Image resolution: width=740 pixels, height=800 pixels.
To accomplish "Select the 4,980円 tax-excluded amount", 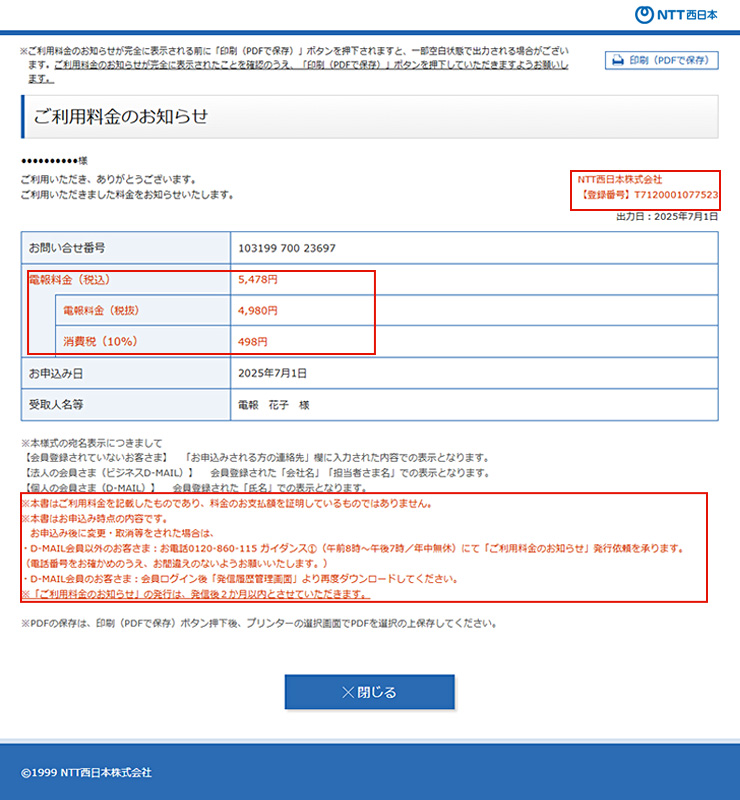I will [x=258, y=311].
